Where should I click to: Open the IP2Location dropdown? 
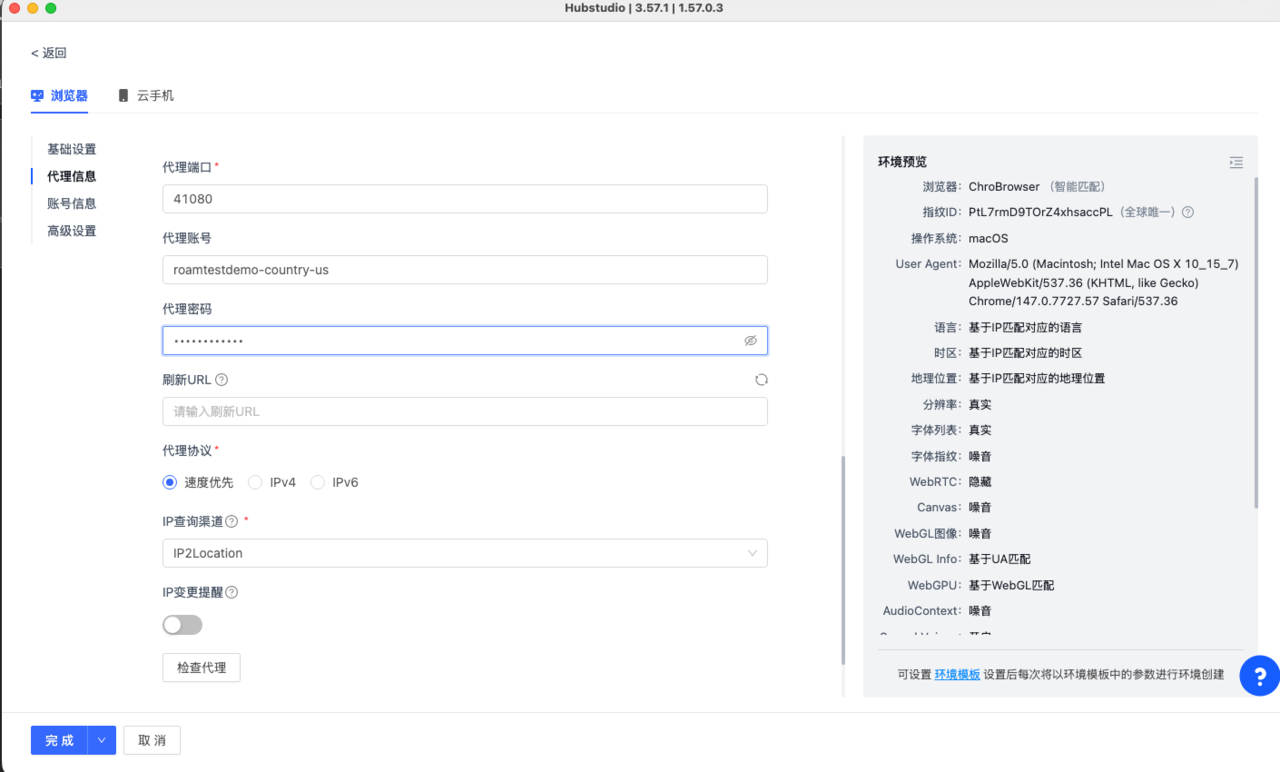coord(465,553)
